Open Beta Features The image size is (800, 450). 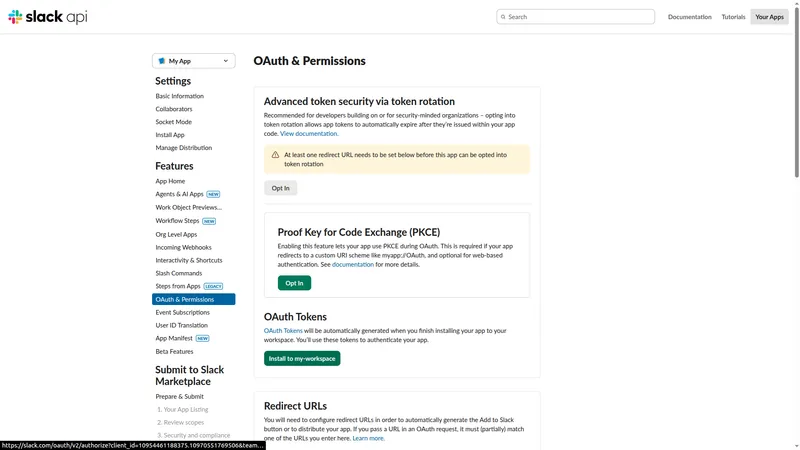coord(174,352)
